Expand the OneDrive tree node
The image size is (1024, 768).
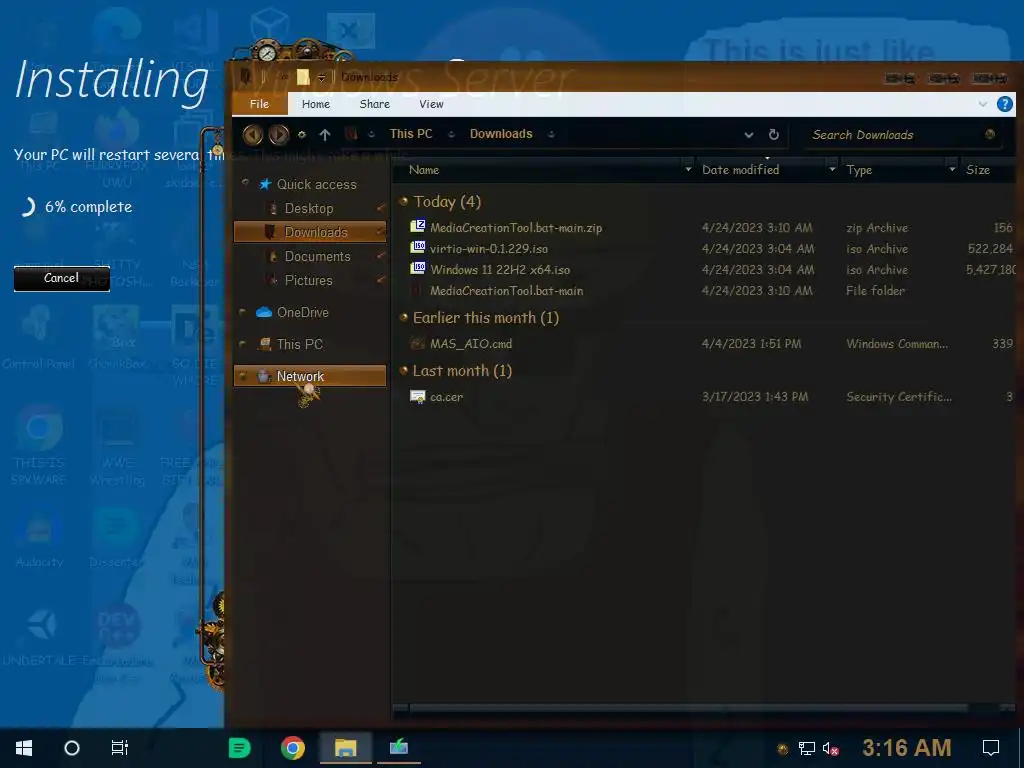pyautogui.click(x=243, y=312)
